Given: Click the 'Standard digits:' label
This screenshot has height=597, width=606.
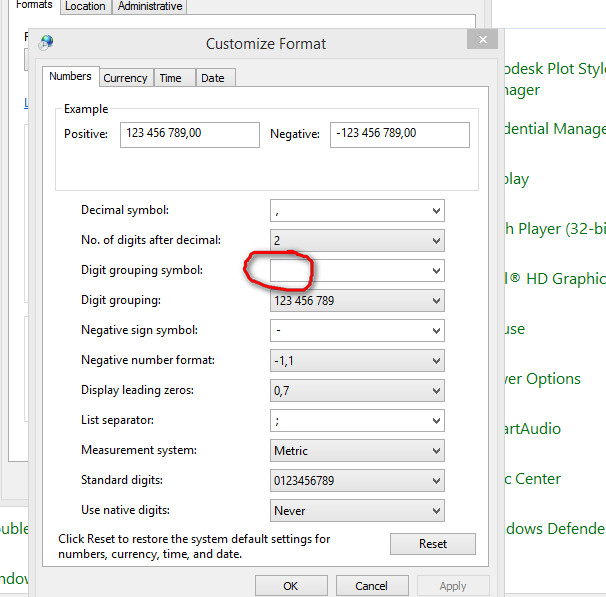Looking at the screenshot, I should click(122, 480).
